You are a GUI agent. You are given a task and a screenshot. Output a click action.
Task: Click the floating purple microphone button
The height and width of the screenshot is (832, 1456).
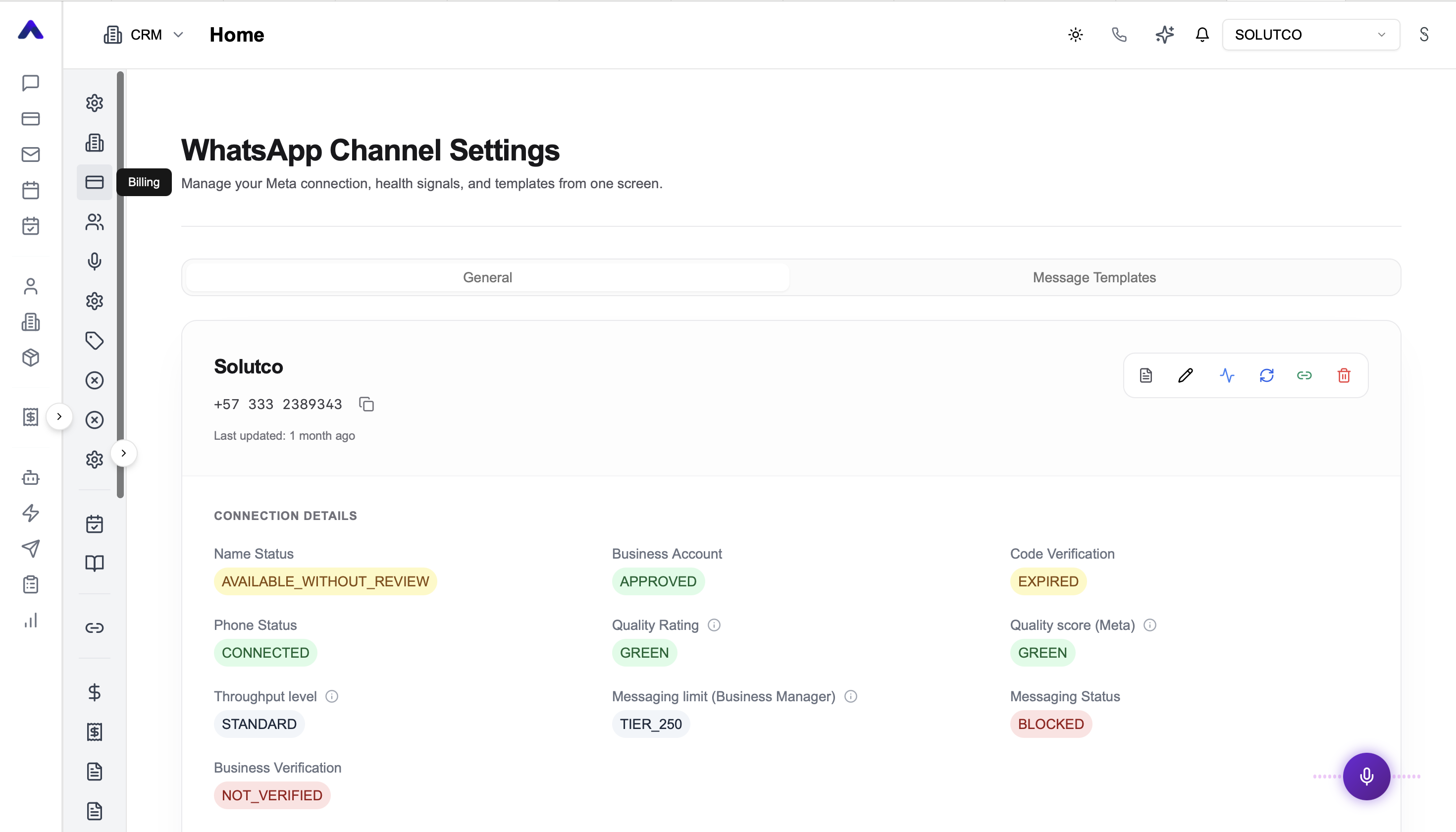point(1366,776)
